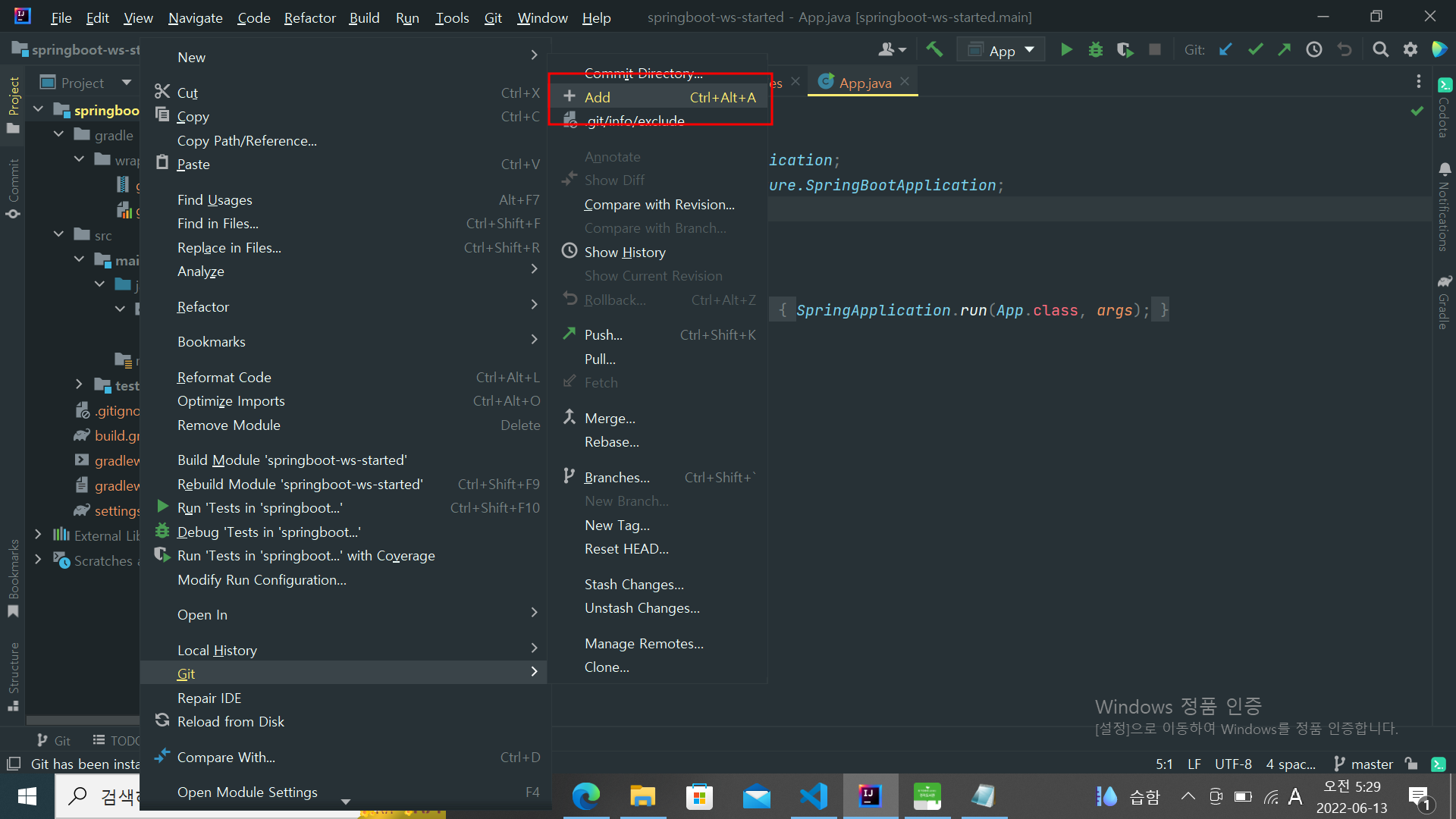Open the Refactor menu in menu bar
Image resolution: width=1456 pixels, height=819 pixels.
tap(309, 17)
